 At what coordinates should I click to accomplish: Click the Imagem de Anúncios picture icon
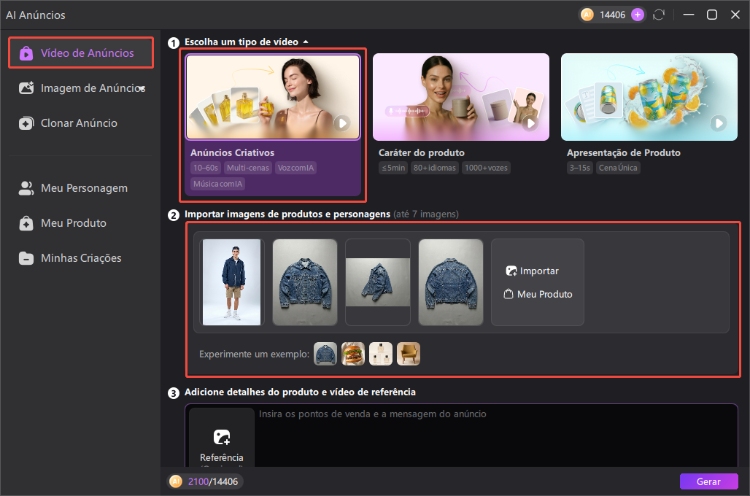point(26,88)
